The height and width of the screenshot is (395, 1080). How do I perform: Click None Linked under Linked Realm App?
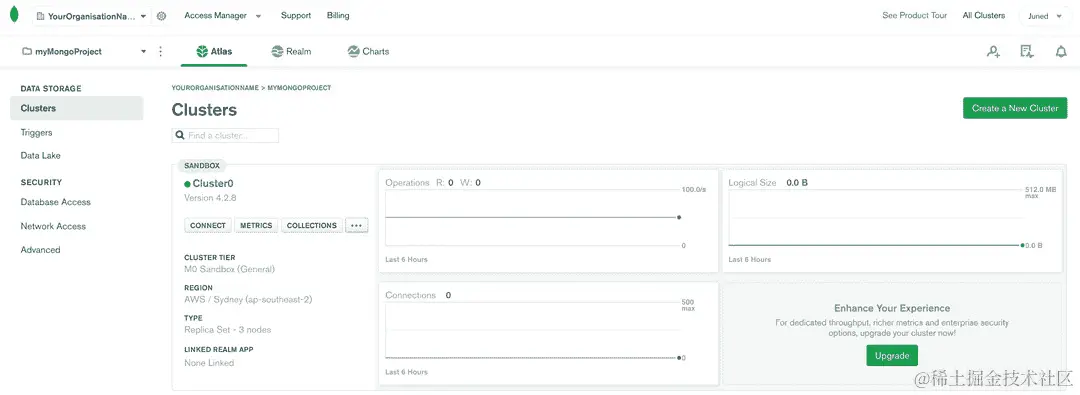pos(209,363)
